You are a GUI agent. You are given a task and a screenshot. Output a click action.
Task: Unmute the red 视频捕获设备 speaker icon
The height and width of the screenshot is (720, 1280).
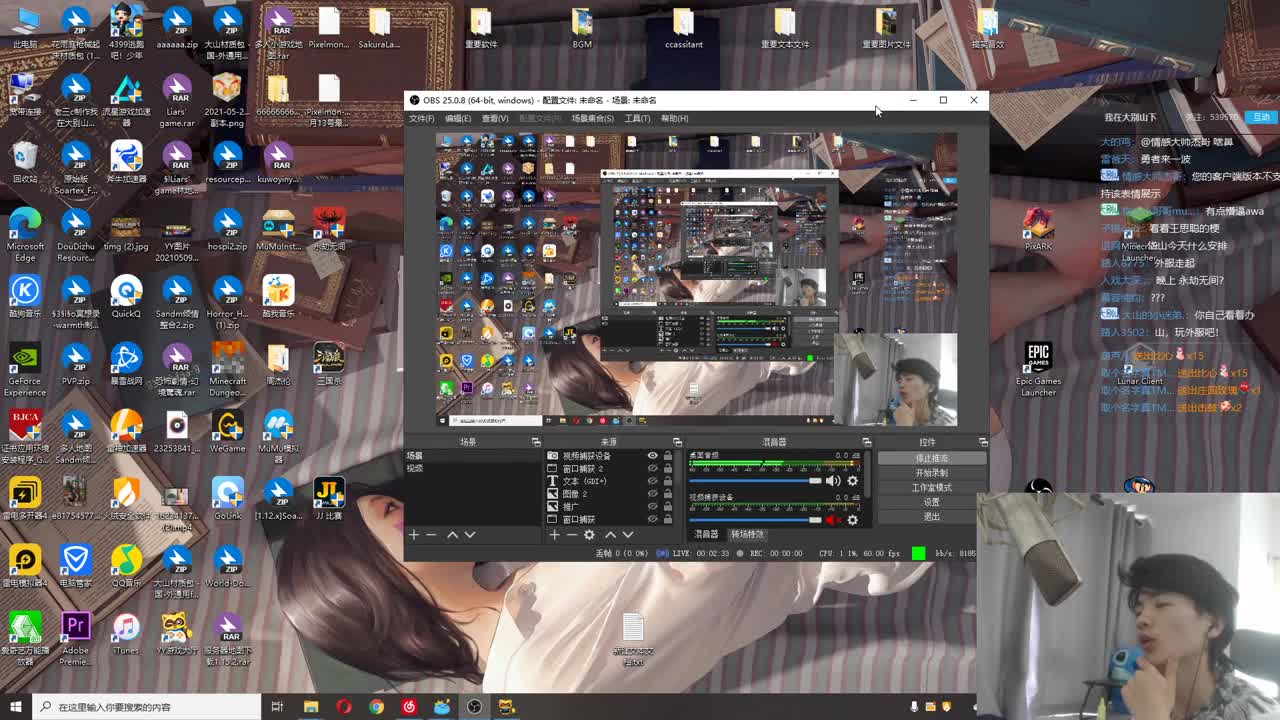(833, 520)
